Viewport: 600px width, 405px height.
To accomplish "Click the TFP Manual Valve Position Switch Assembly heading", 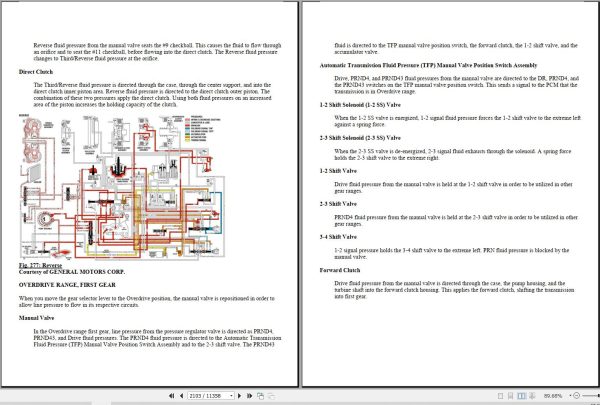I will click(x=428, y=65).
